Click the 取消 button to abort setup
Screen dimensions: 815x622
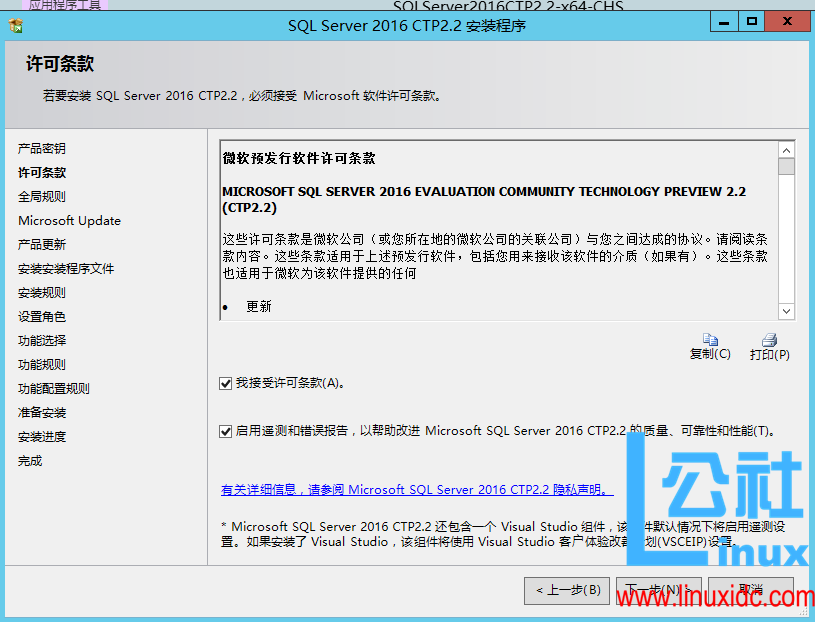click(x=752, y=590)
